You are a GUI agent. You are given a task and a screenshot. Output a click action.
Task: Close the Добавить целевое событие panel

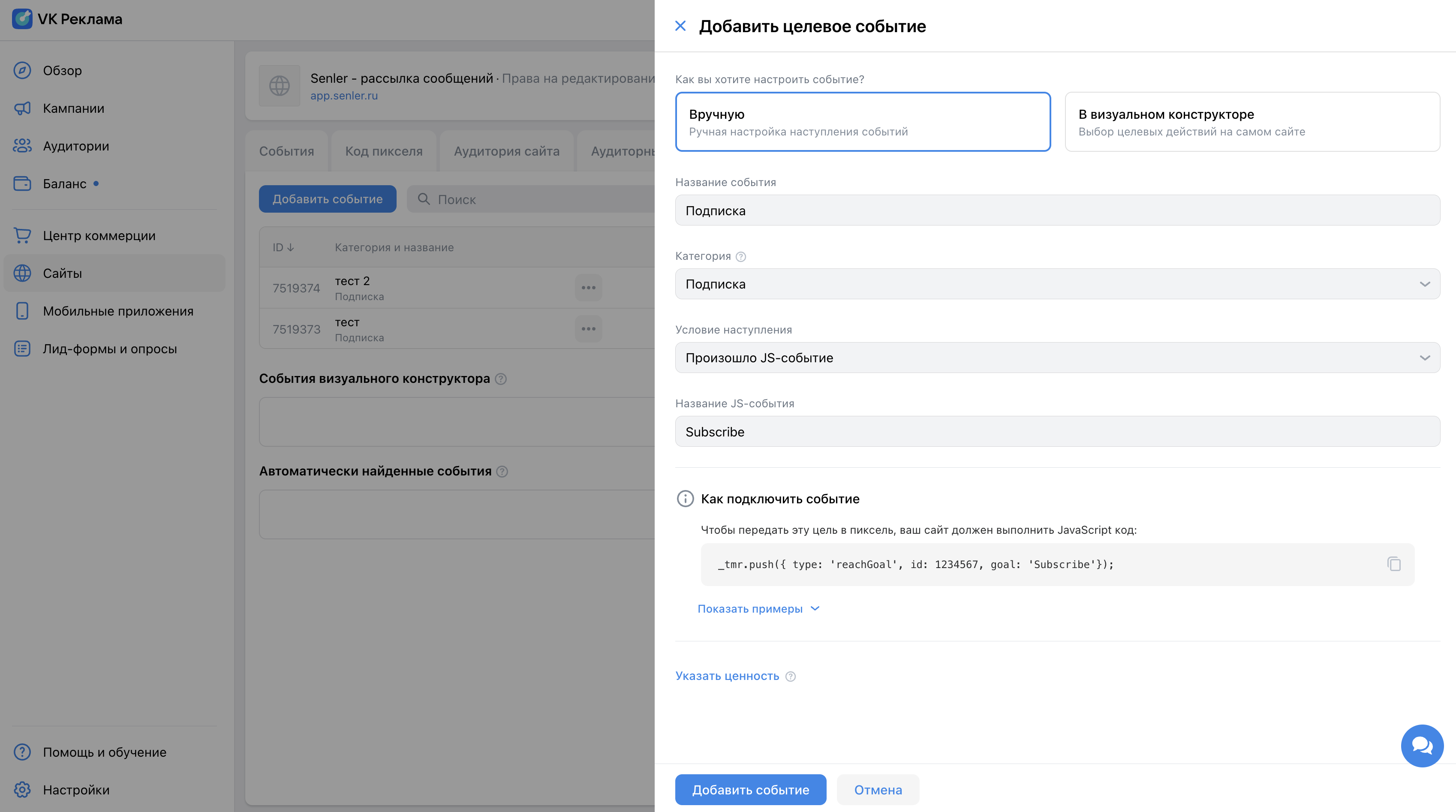tap(680, 26)
